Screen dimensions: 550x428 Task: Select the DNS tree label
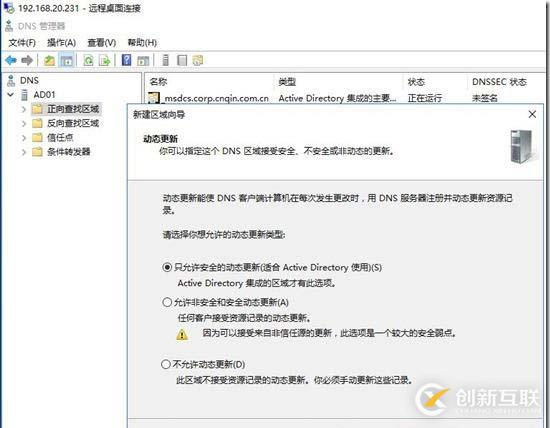(x=29, y=81)
